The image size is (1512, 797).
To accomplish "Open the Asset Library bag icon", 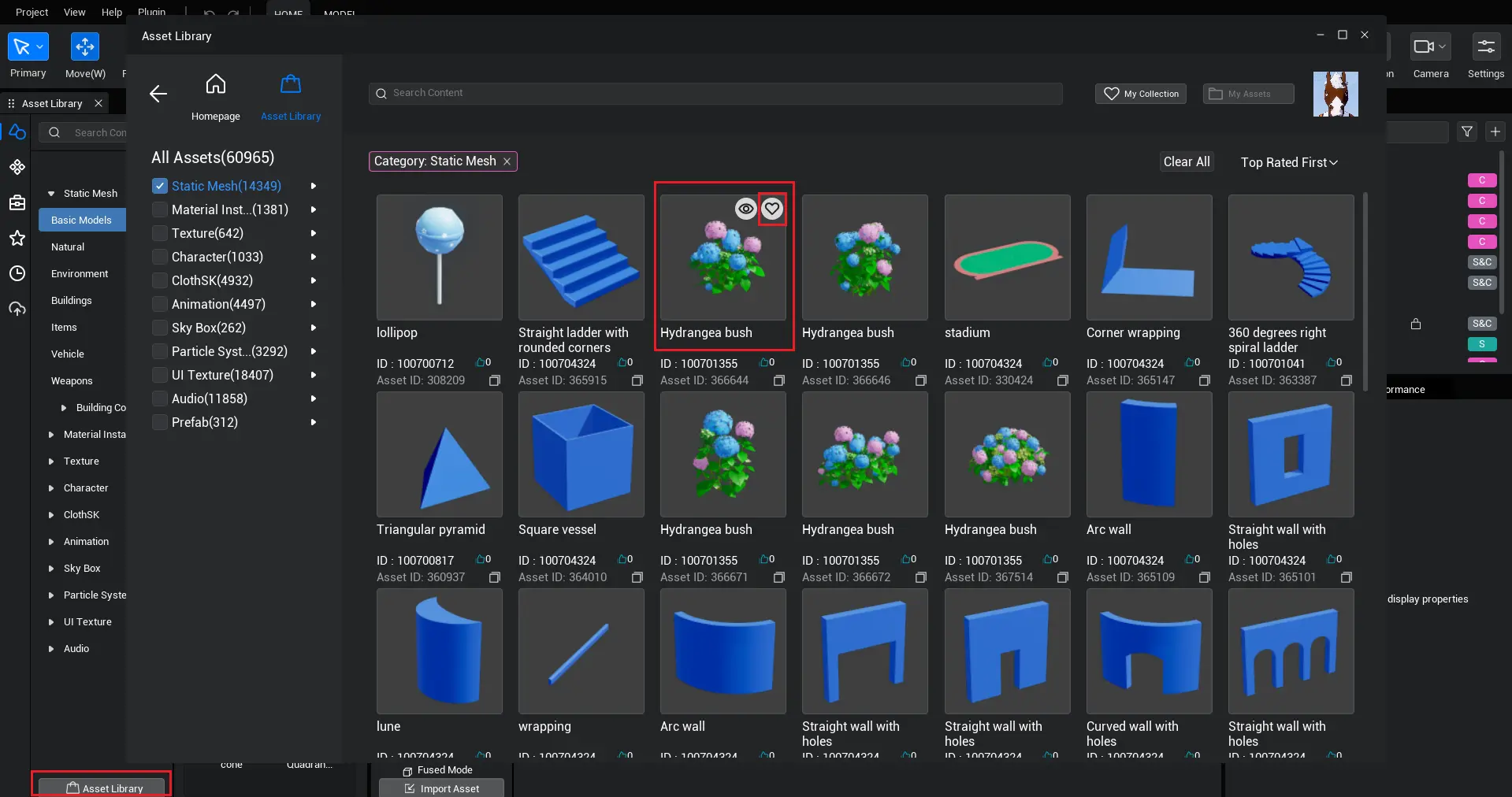I will (291, 83).
